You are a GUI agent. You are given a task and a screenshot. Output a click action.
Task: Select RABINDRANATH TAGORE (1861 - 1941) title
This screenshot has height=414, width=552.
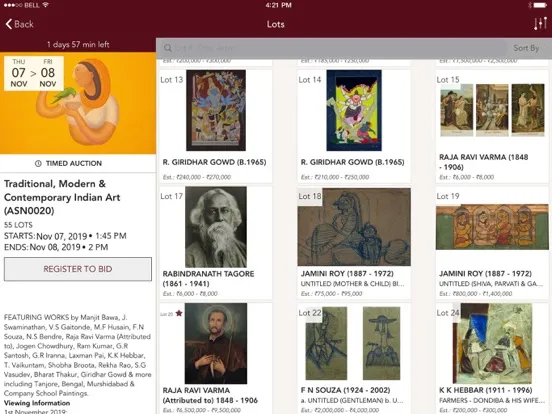(208, 278)
